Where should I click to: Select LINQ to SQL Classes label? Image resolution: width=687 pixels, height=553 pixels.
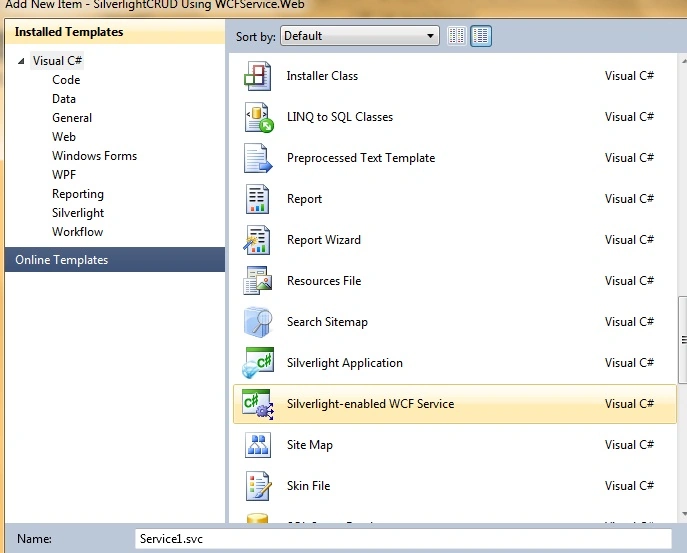click(340, 117)
